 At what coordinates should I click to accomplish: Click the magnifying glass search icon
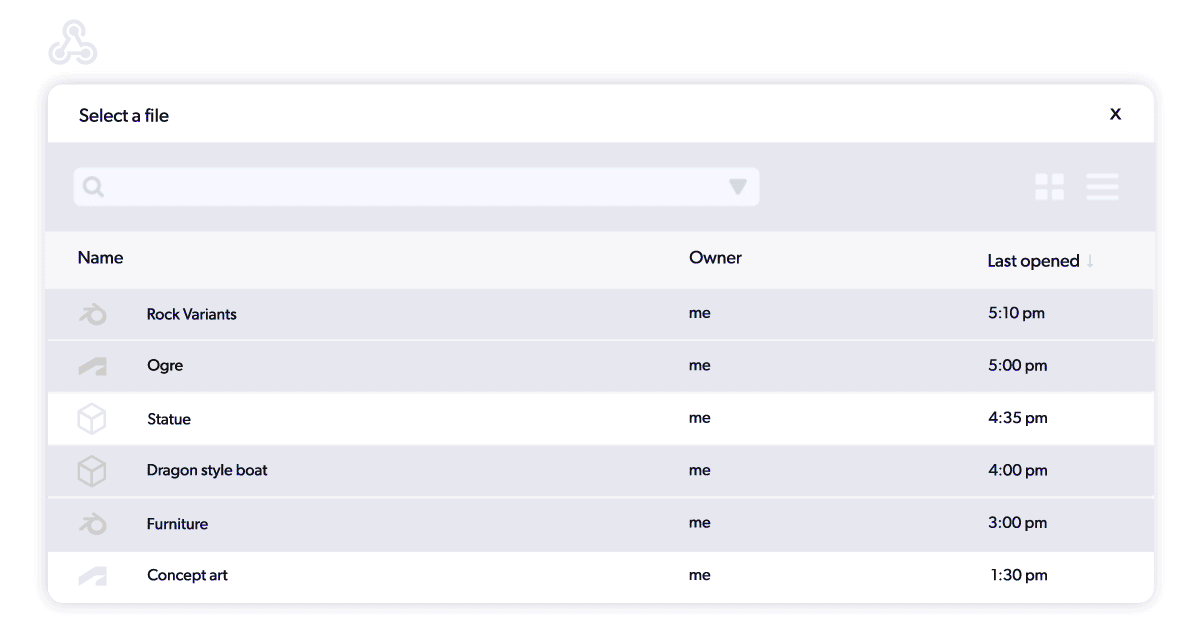tap(94, 187)
